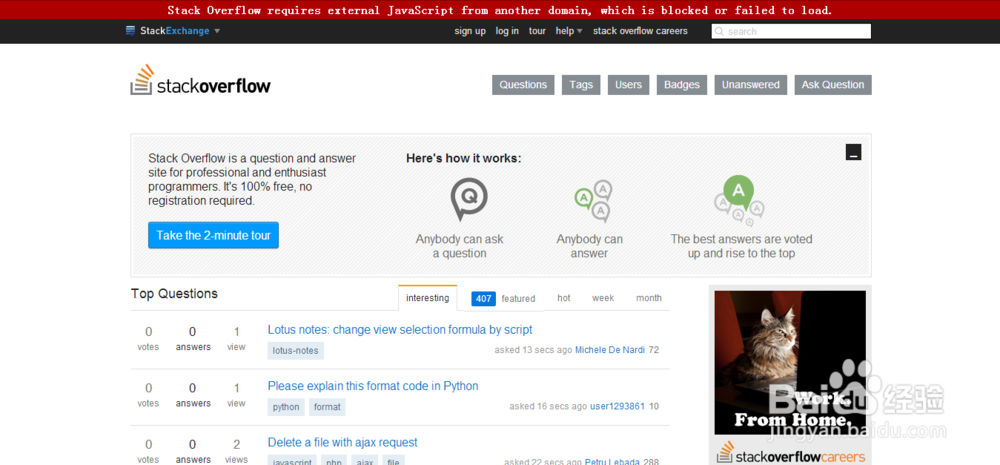Switch to the hot tab
Screen dimensions: 1000x465
pos(564,298)
